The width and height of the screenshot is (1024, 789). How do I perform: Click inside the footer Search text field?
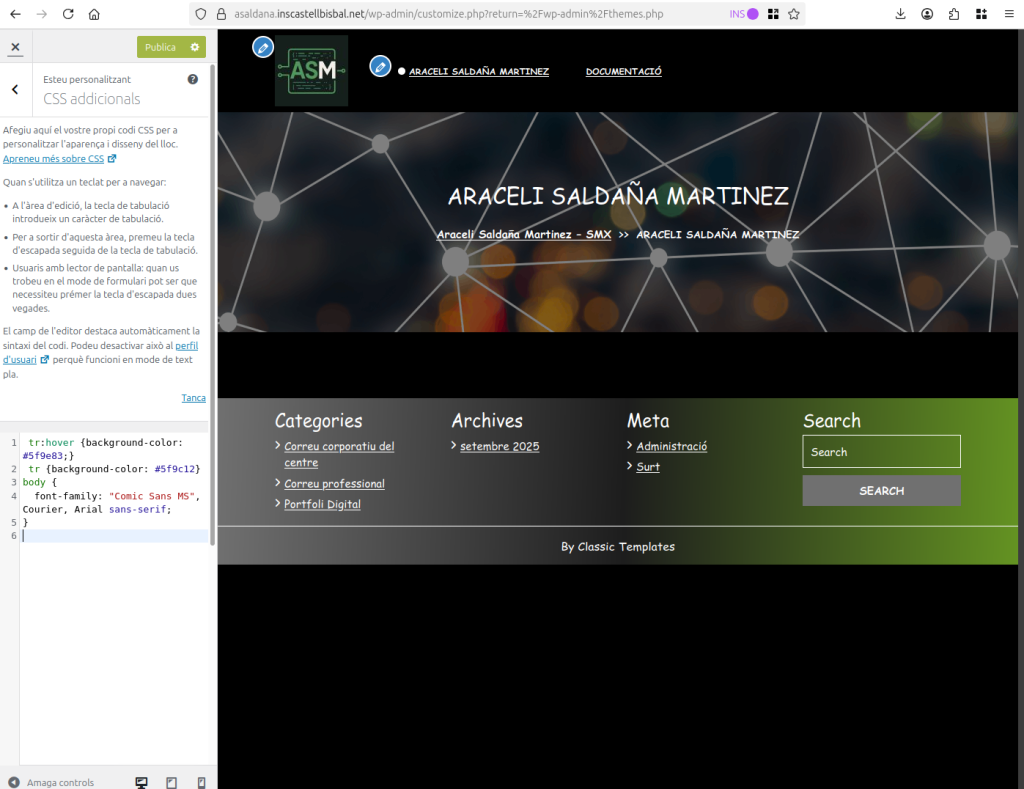tap(881, 452)
